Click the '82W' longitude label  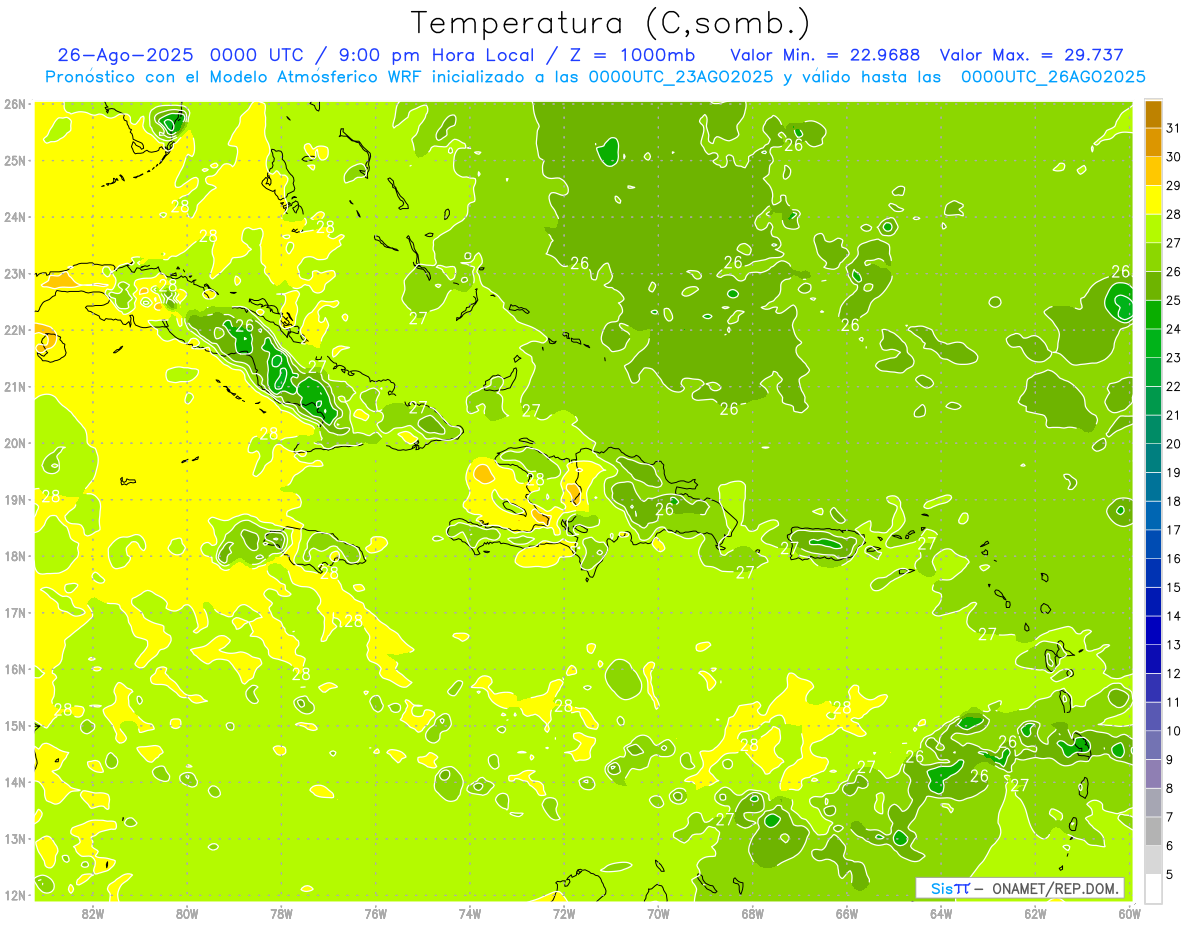(x=92, y=913)
